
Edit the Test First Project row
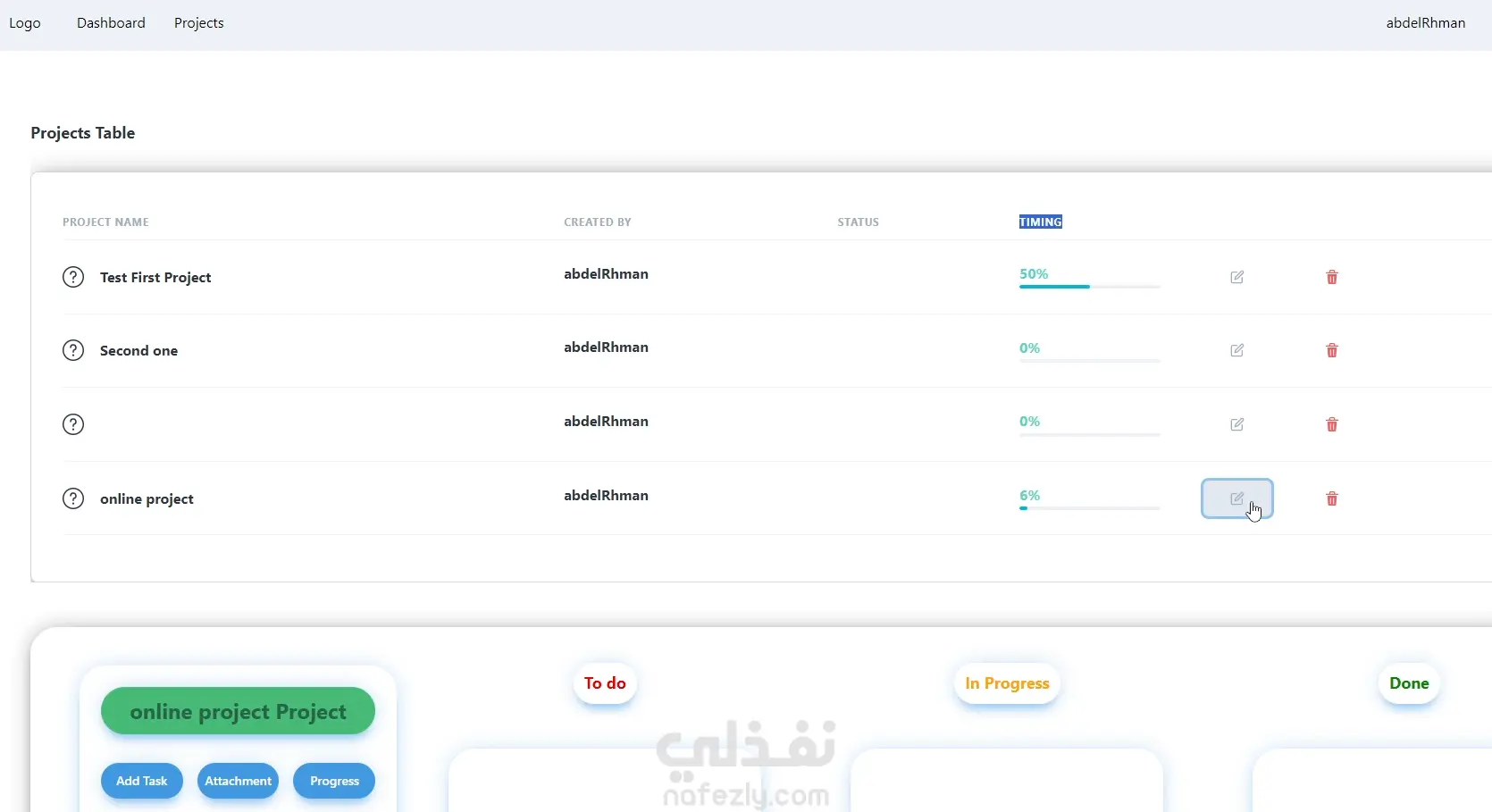[1237, 277]
